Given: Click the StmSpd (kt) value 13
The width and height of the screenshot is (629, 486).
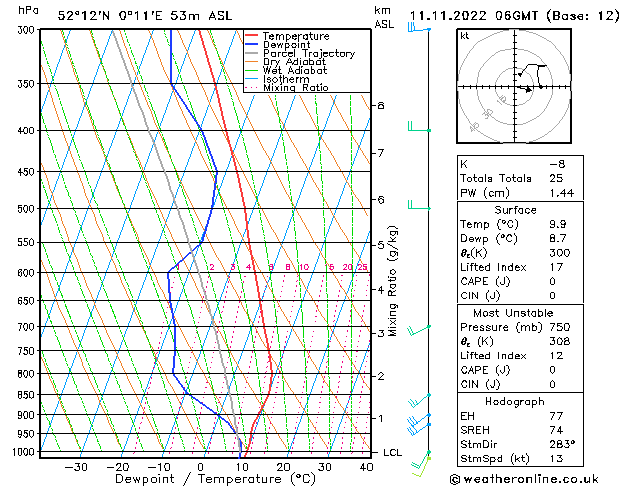Looking at the screenshot, I should pyautogui.click(x=556, y=458).
